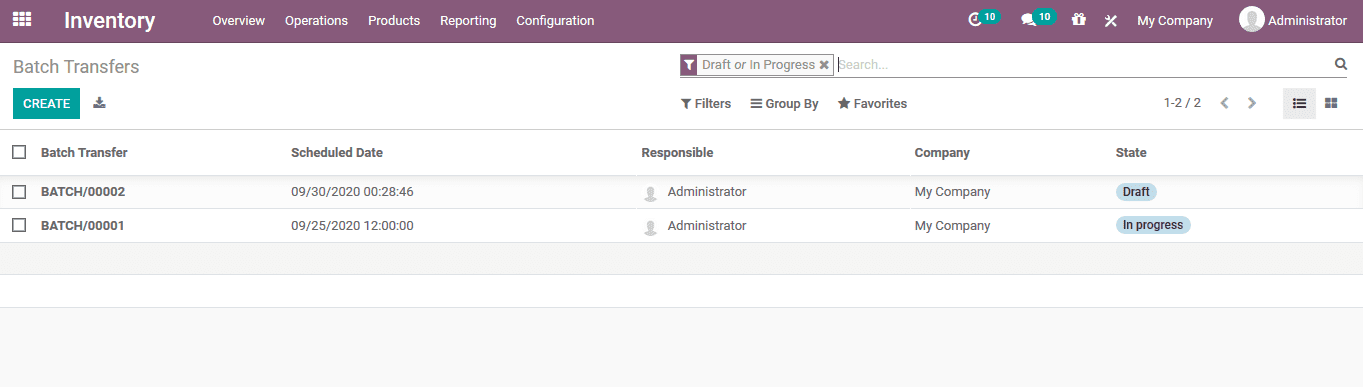The width and height of the screenshot is (1365, 387).
Task: Open the My Company switcher
Action: (x=1175, y=20)
